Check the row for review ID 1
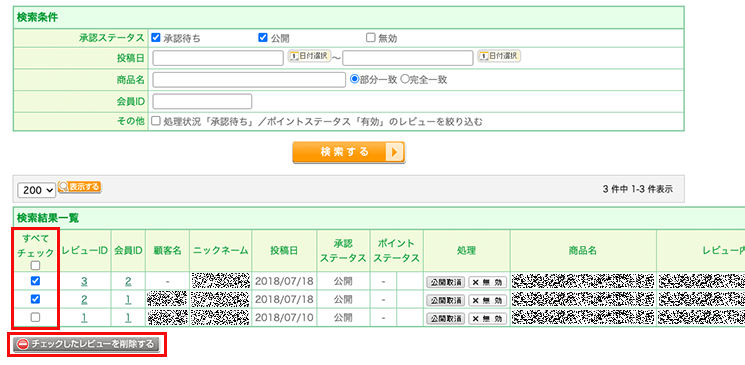745x365 pixels. click(x=35, y=318)
